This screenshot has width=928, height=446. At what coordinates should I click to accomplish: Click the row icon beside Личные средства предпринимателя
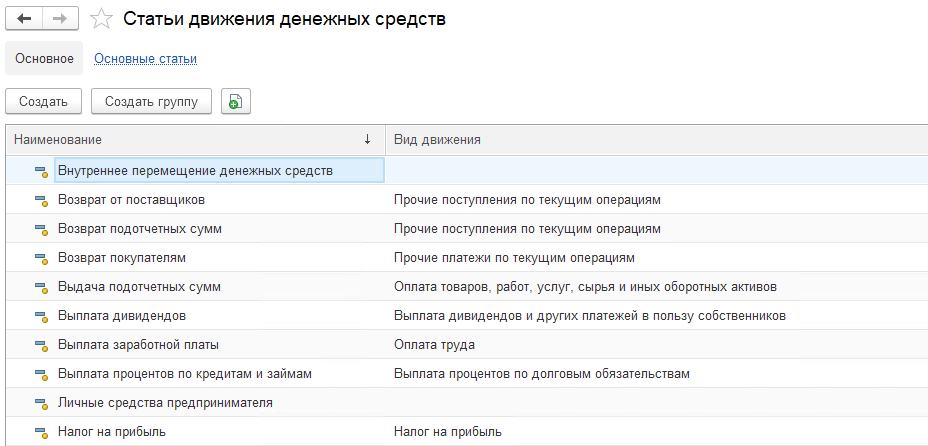[x=41, y=403]
